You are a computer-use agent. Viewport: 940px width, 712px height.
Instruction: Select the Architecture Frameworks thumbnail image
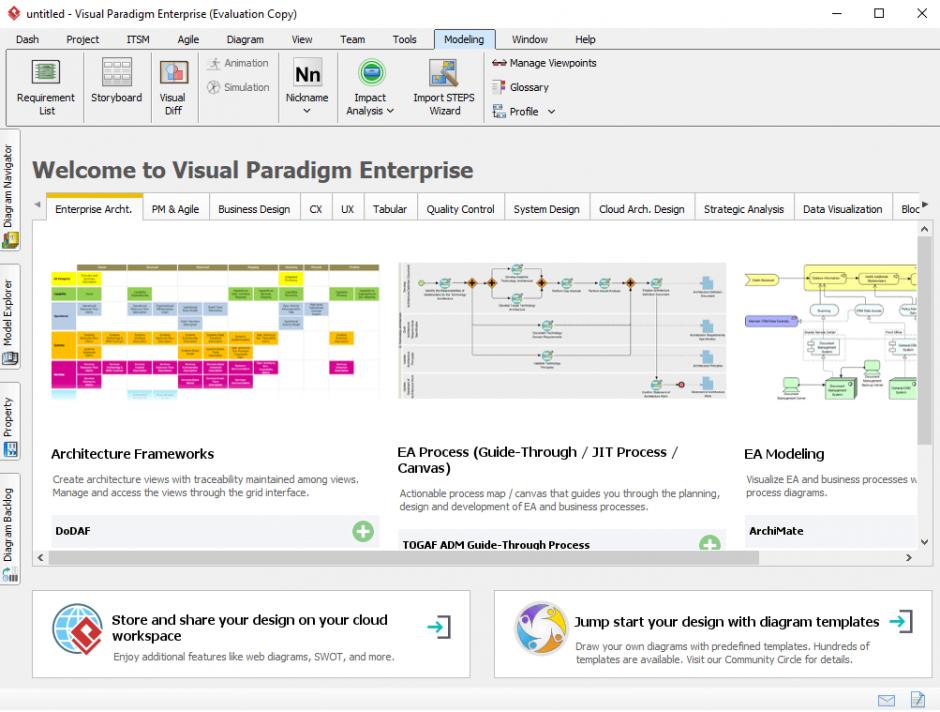coord(215,332)
